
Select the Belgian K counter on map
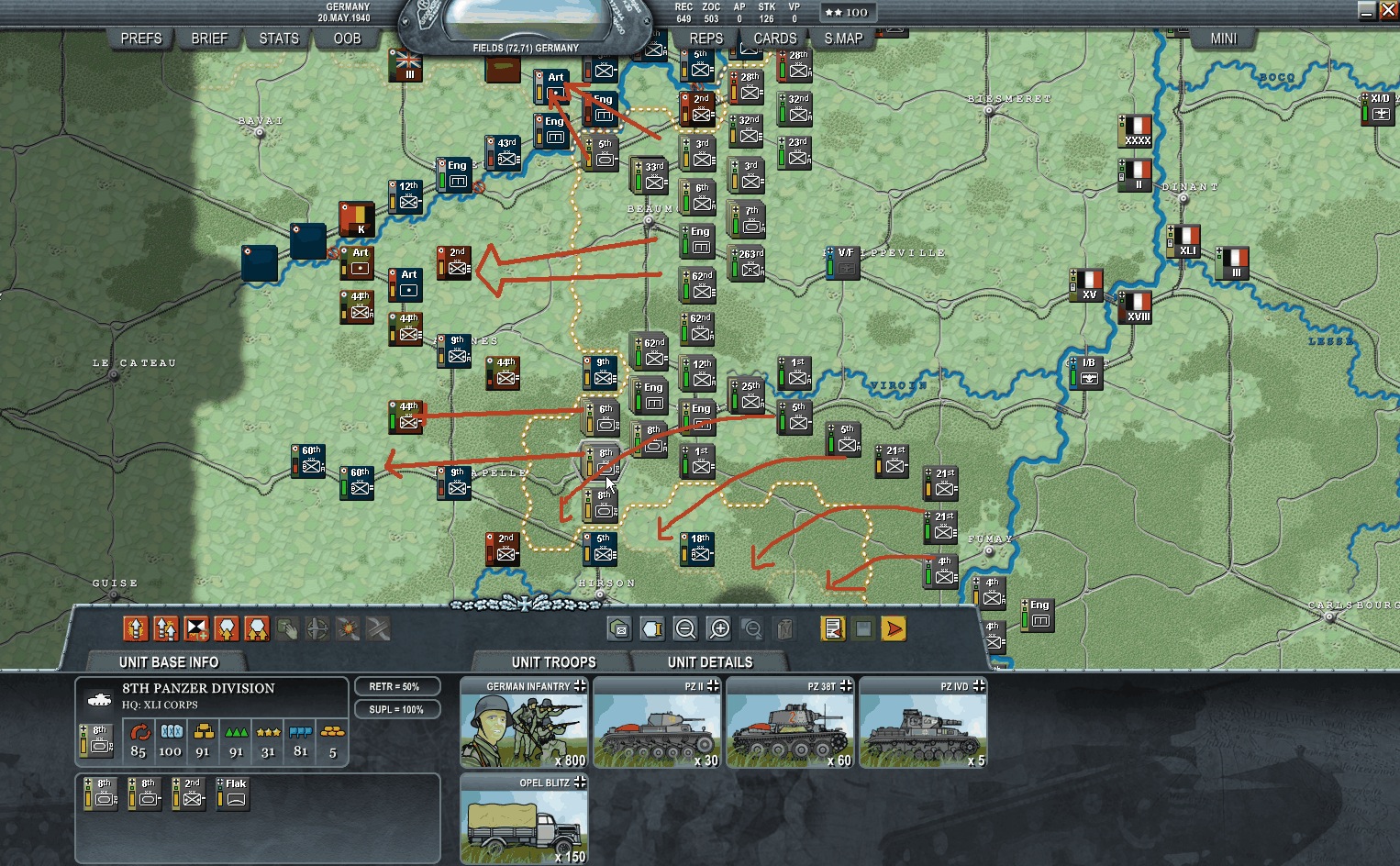(357, 219)
